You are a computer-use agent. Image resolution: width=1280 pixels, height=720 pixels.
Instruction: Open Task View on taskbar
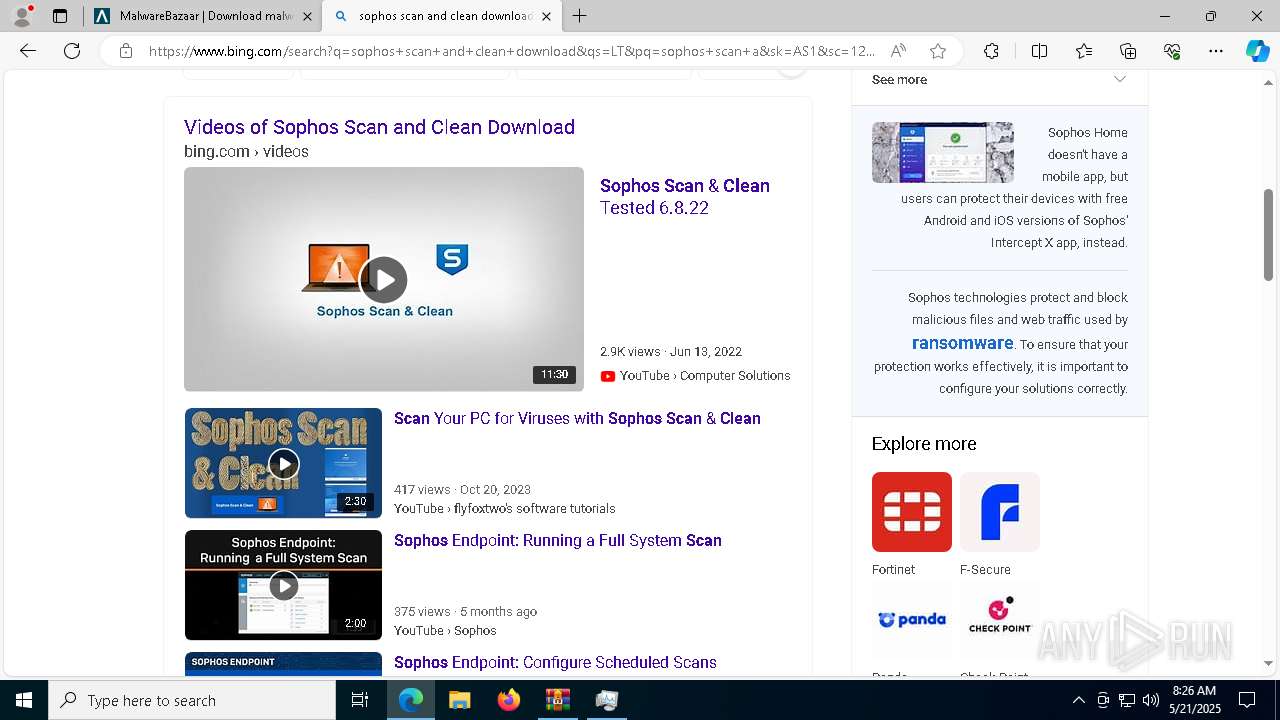[x=360, y=700]
